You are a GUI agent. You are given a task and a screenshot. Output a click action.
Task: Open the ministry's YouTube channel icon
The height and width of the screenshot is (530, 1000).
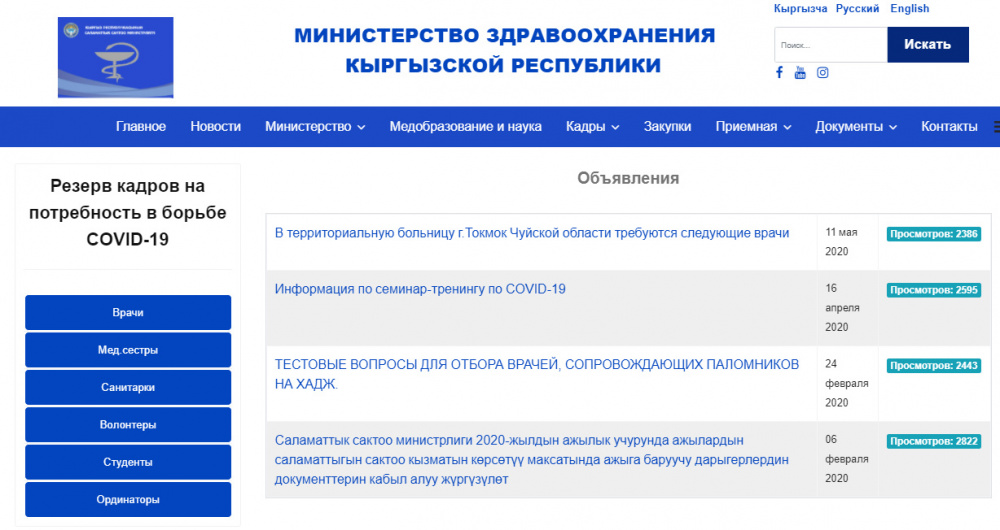pyautogui.click(x=800, y=73)
